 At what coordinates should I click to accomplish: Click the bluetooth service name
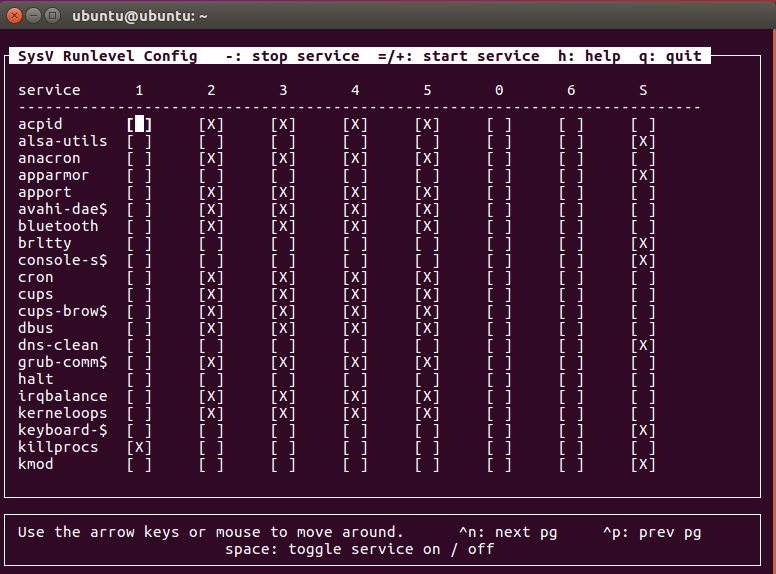[58, 226]
